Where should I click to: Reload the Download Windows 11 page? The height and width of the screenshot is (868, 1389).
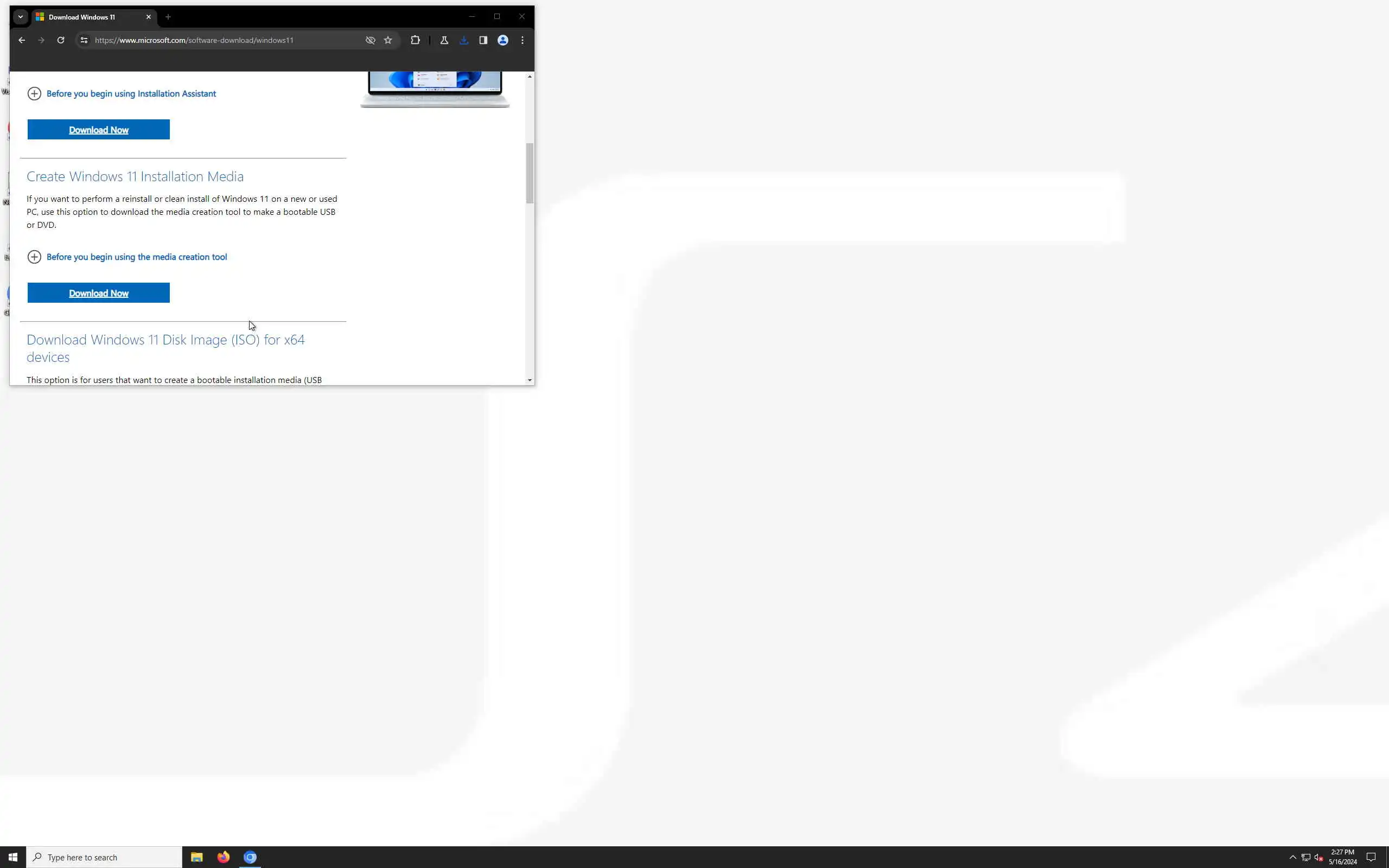point(60,40)
